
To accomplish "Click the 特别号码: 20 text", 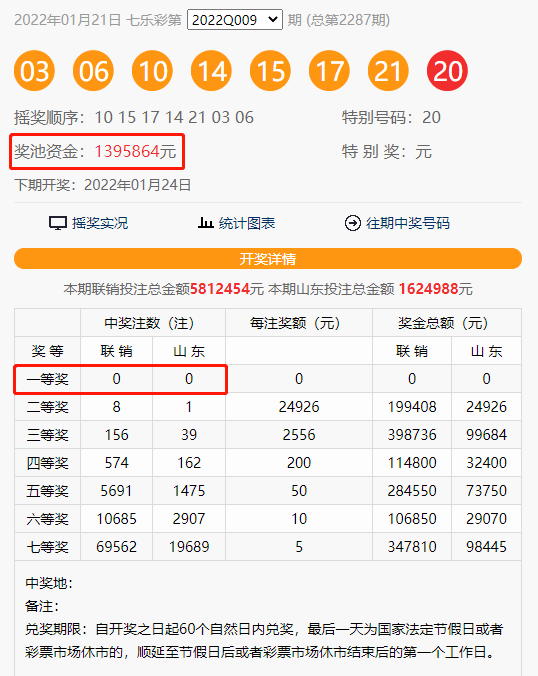I will coord(391,117).
